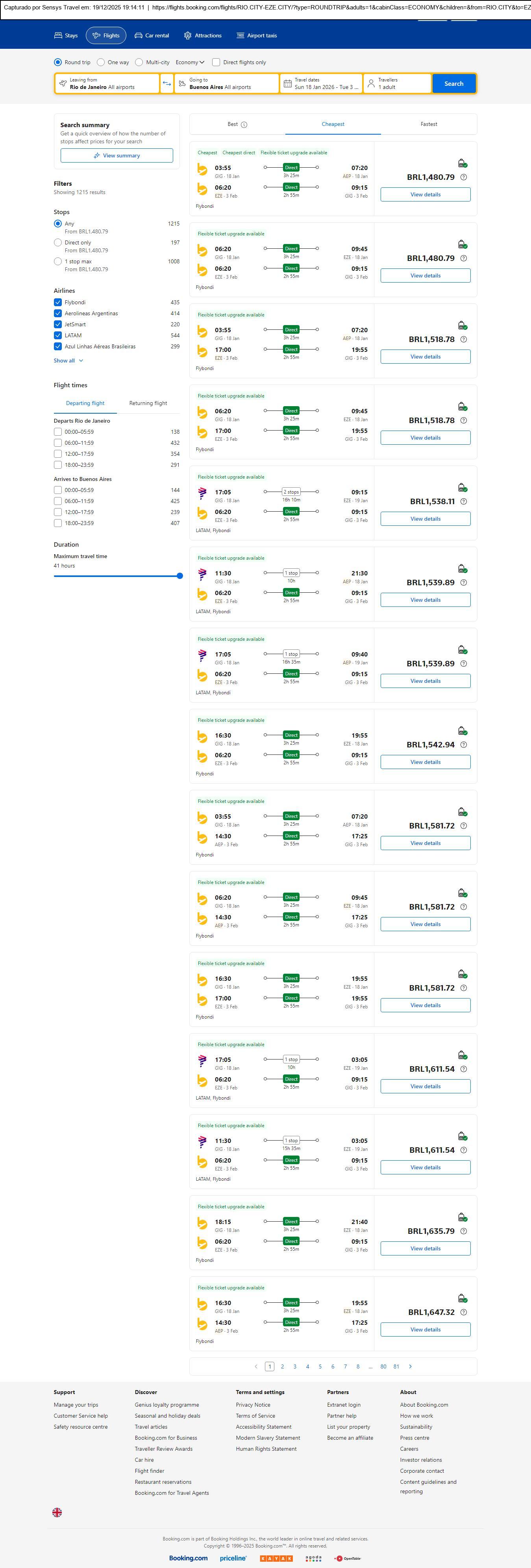Expand the Show all airlines list
The height and width of the screenshot is (1568, 531).
click(x=68, y=361)
